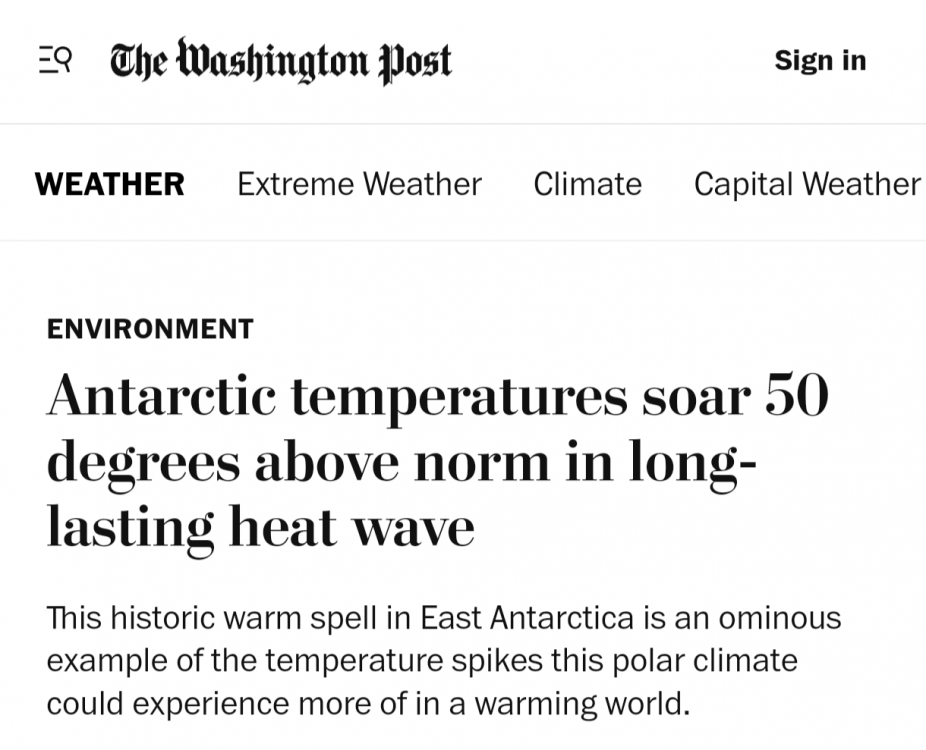Go to the Extreme Weather tab

point(360,184)
